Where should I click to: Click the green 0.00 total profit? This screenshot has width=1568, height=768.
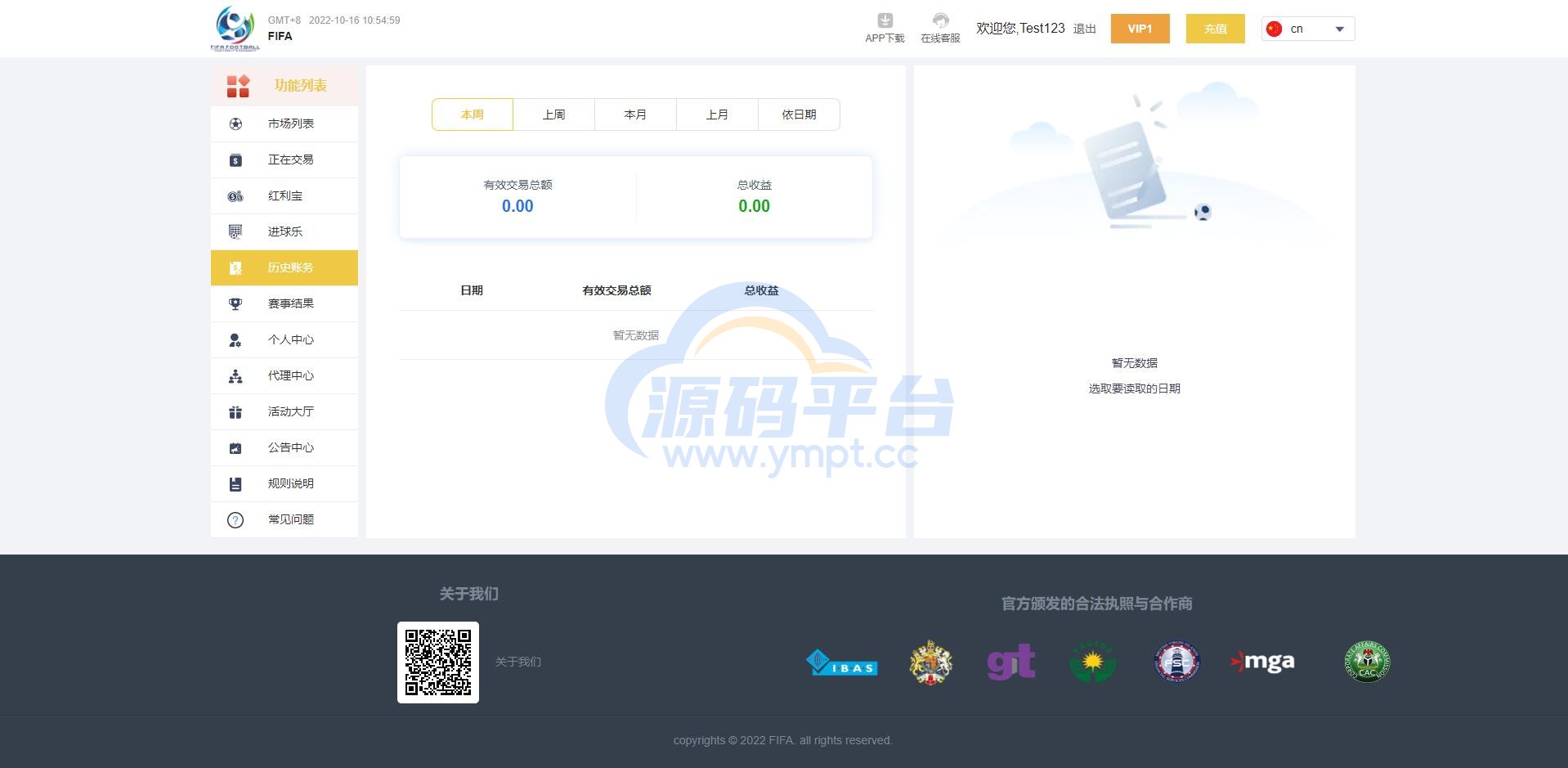pos(754,206)
